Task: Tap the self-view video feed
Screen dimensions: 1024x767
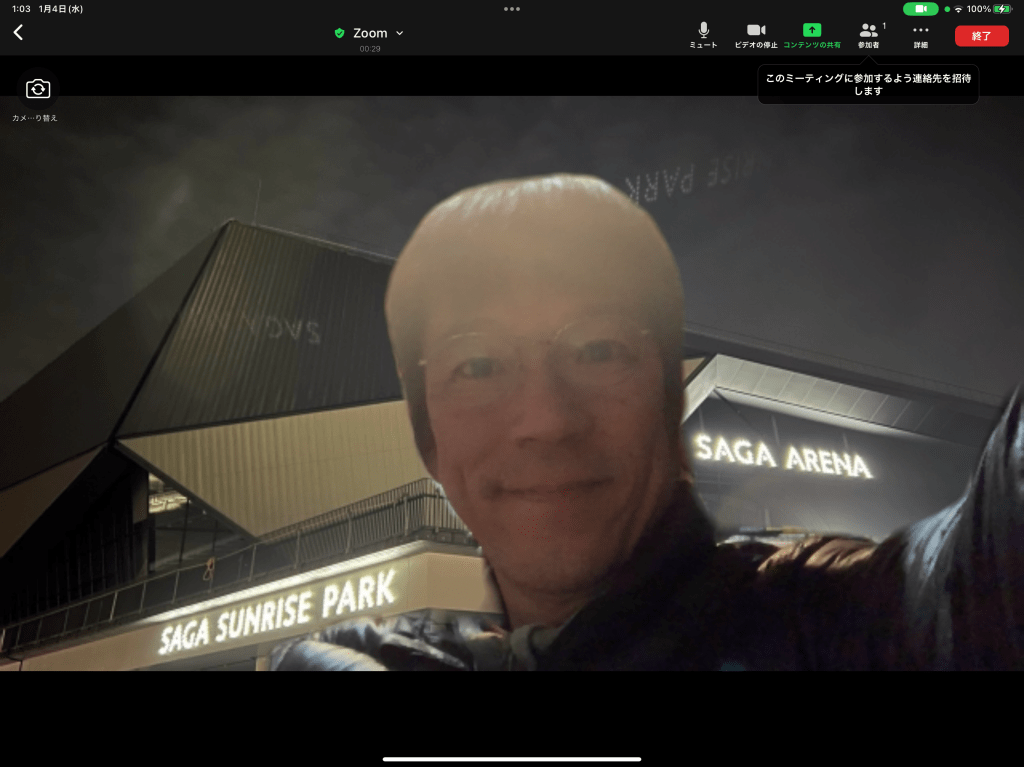Action: (512, 400)
